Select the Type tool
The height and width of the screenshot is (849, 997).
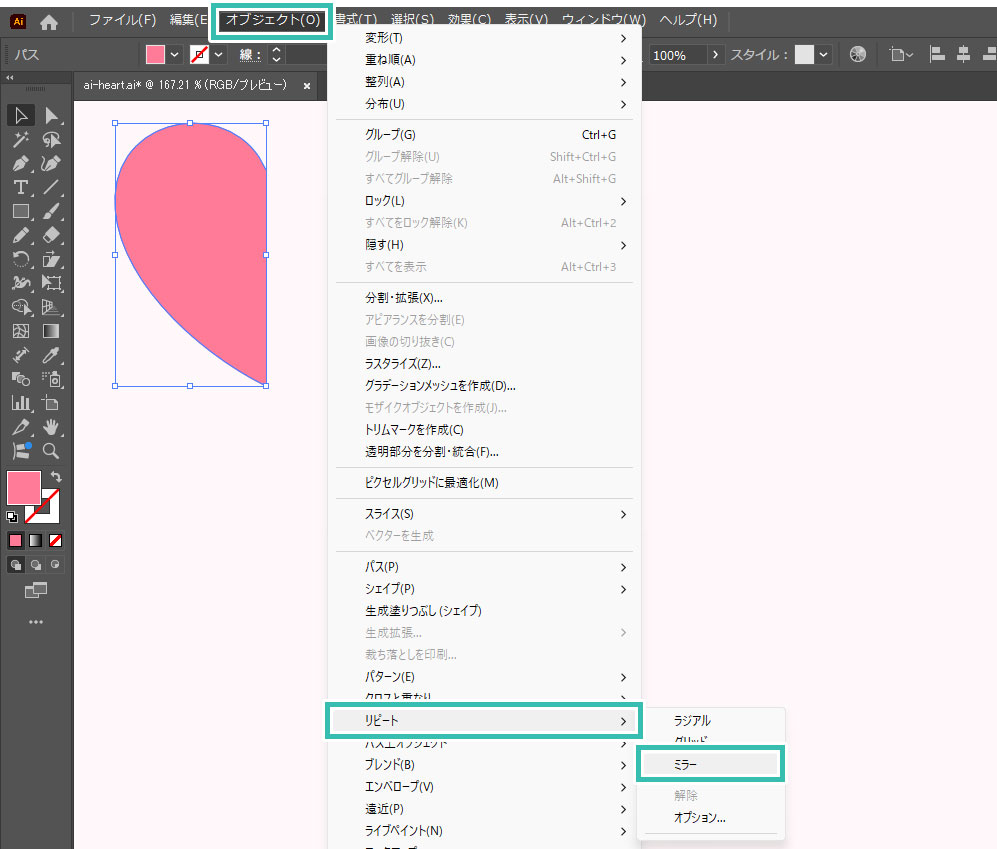point(21,188)
